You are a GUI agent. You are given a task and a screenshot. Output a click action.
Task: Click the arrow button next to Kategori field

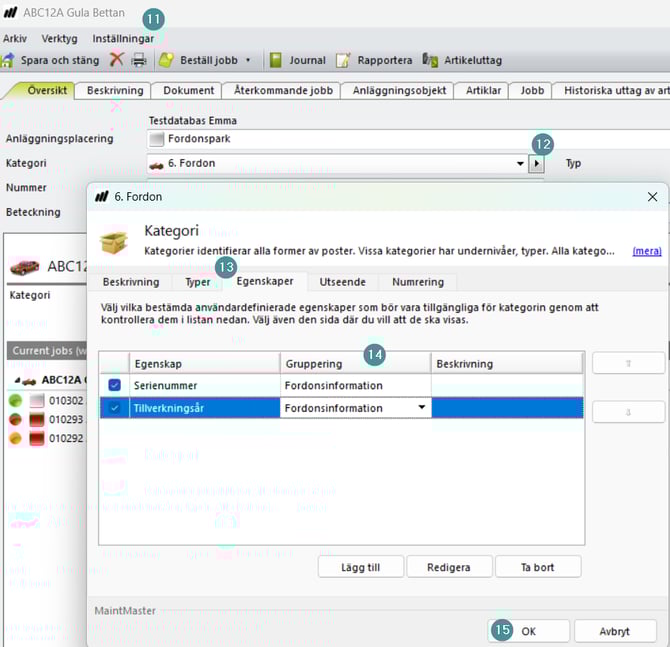pyautogui.click(x=537, y=163)
